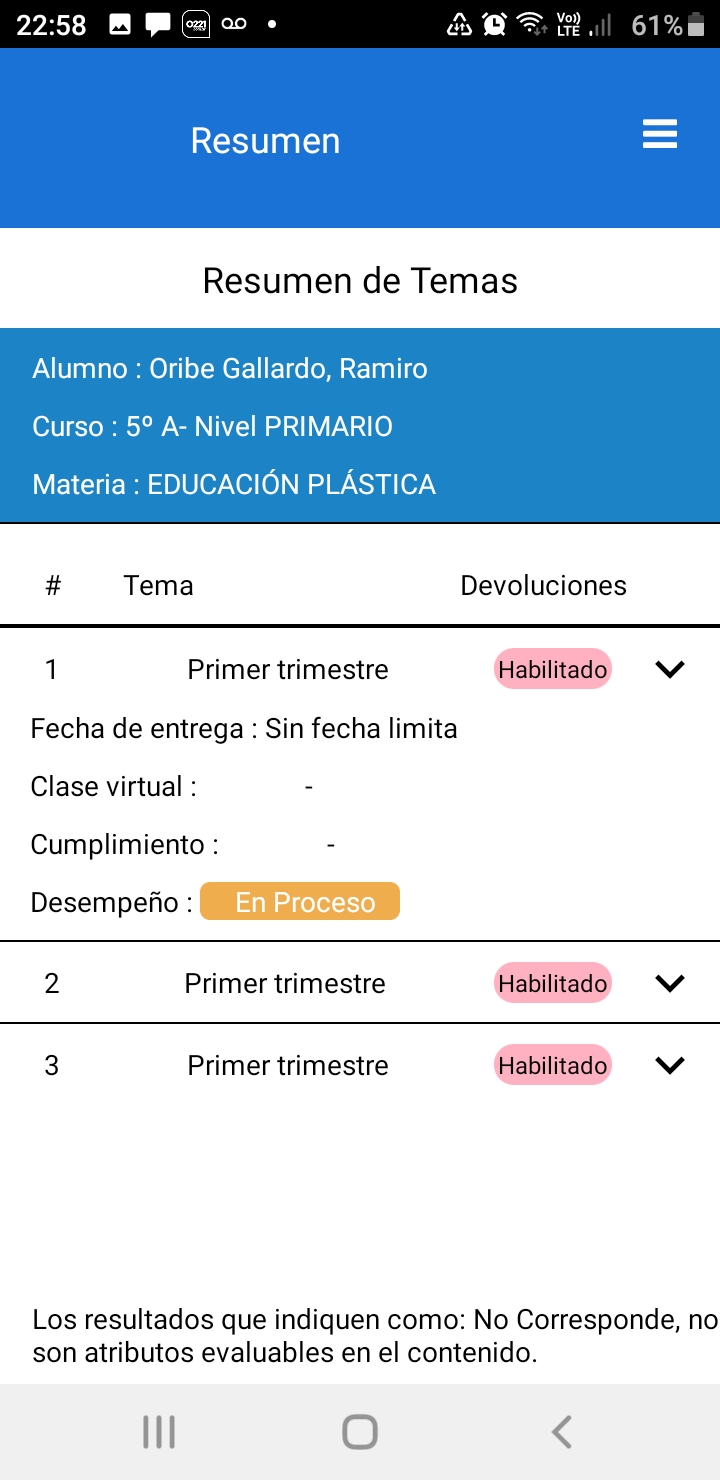Tap Habilitado badge for topic 3
The height and width of the screenshot is (1480, 720).
[553, 1066]
